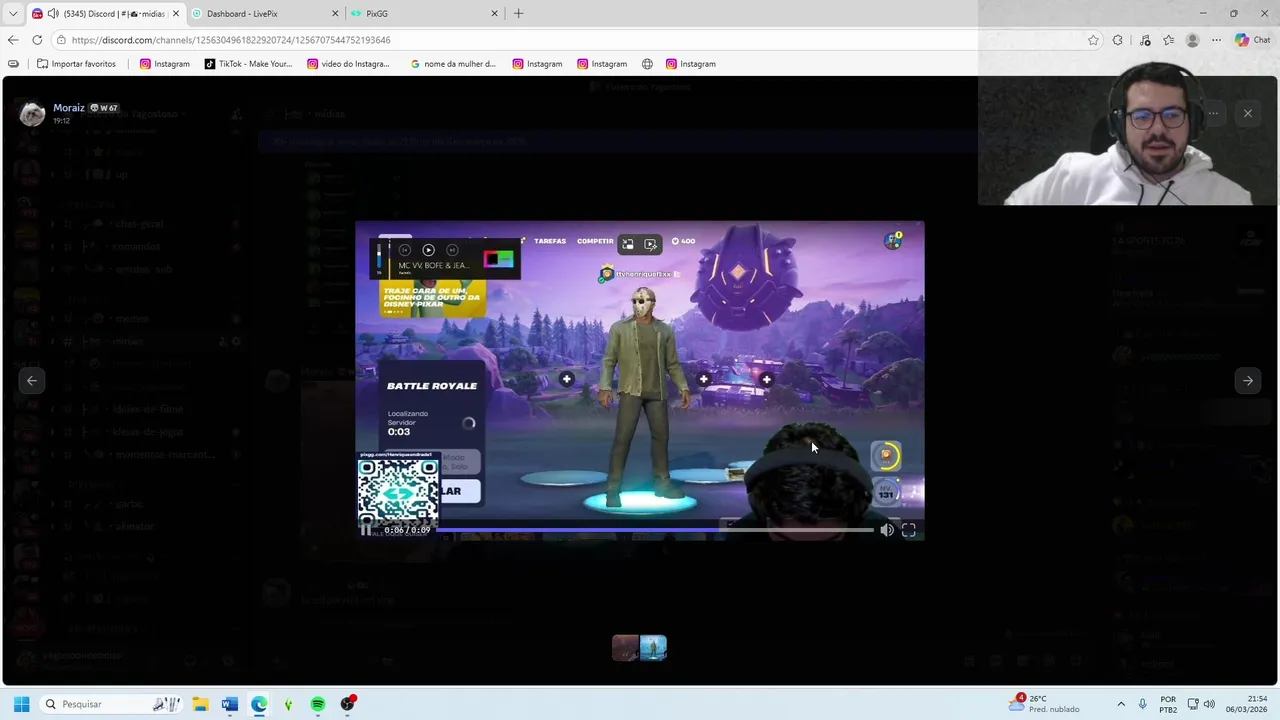Go back to the previous page
The width and height of the screenshot is (1280, 720).
[x=13, y=40]
